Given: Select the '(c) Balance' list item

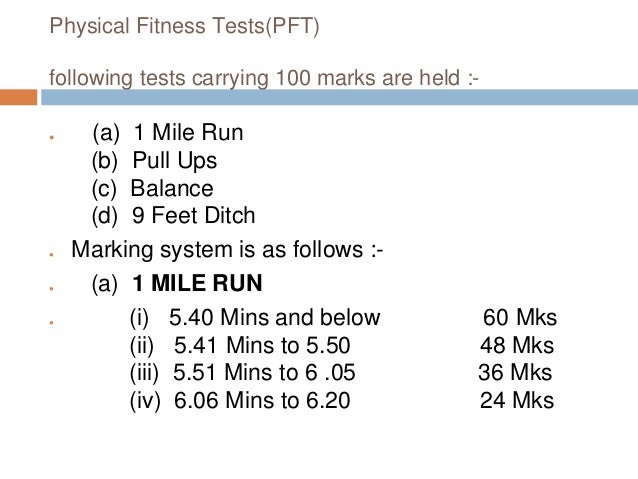Looking at the screenshot, I should 153,188.
